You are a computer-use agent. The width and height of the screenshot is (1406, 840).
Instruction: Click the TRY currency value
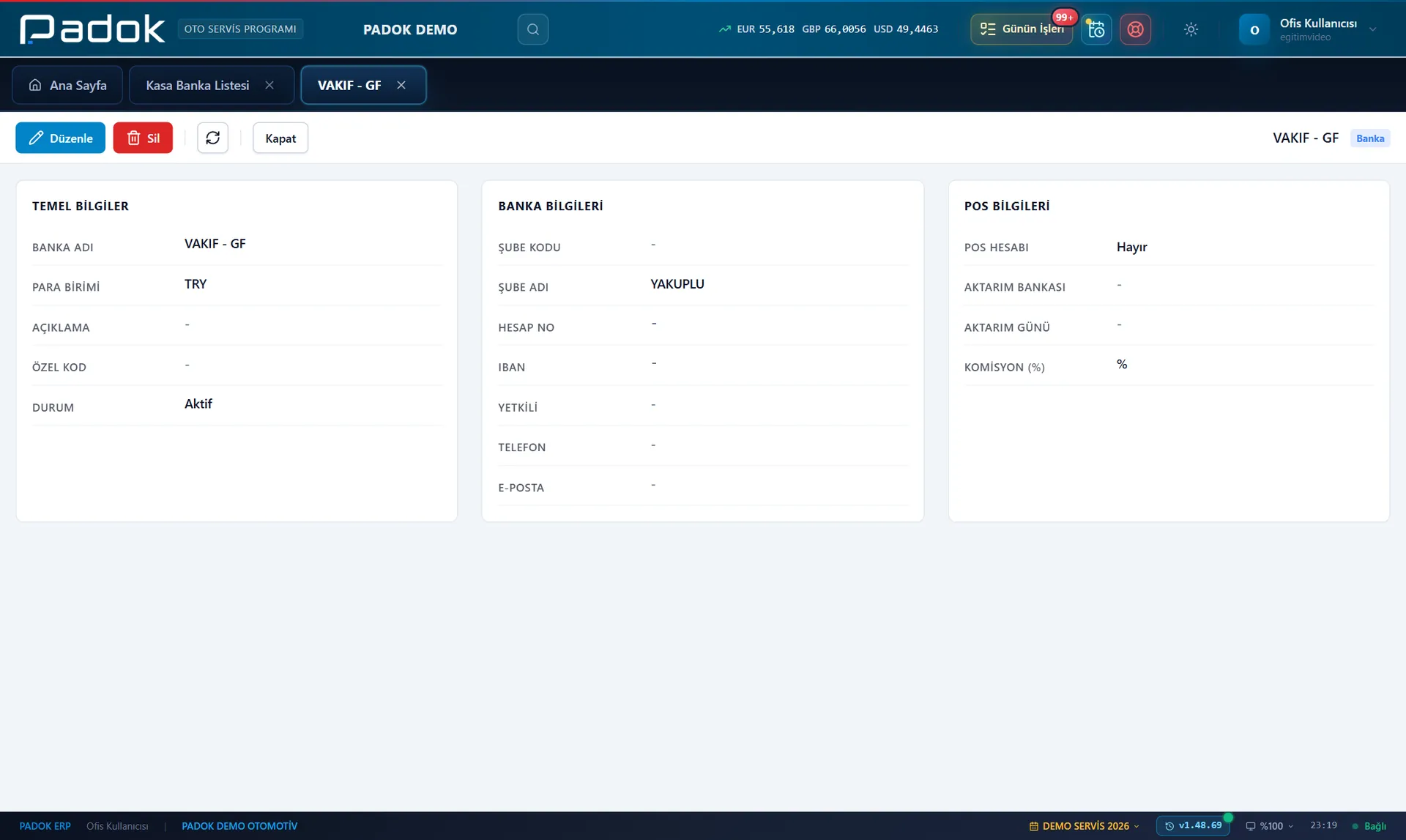tap(196, 283)
